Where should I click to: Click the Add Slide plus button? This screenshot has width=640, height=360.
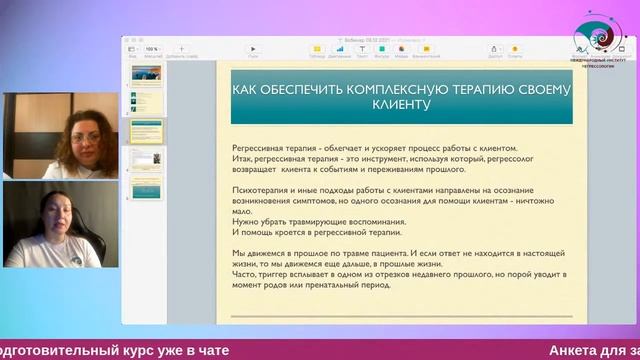pos(182,49)
